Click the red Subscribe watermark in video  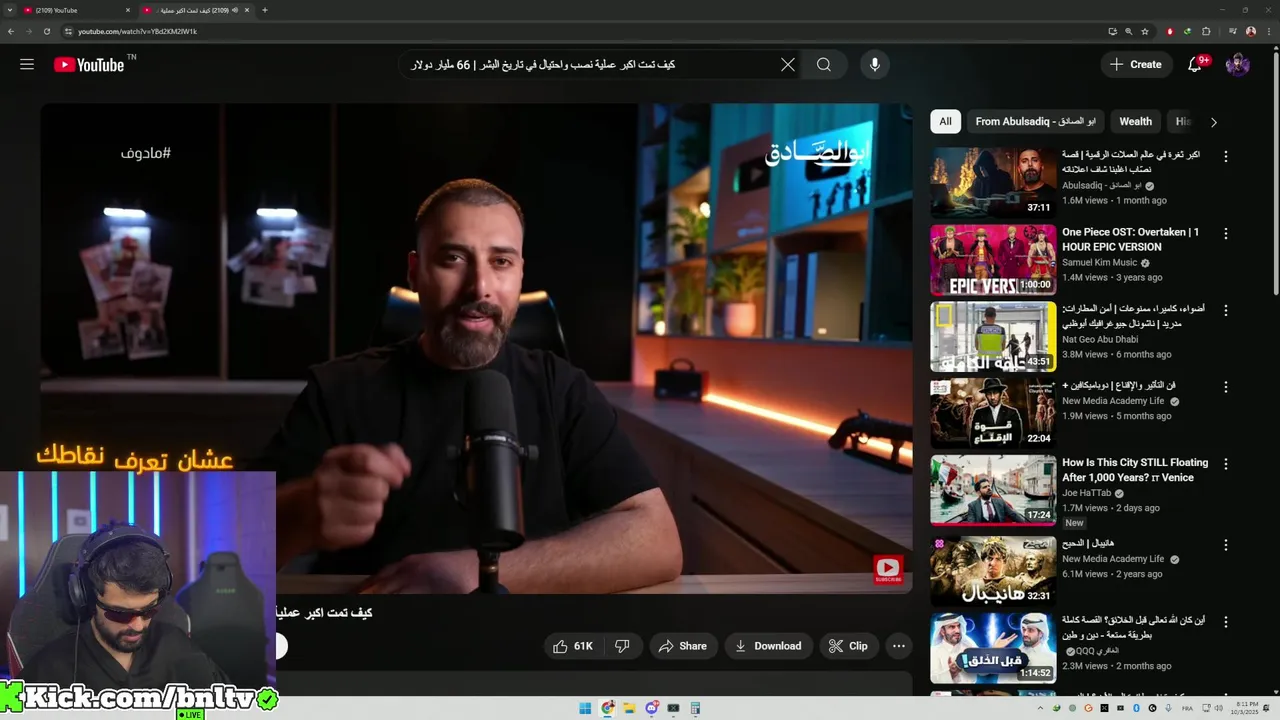888,570
